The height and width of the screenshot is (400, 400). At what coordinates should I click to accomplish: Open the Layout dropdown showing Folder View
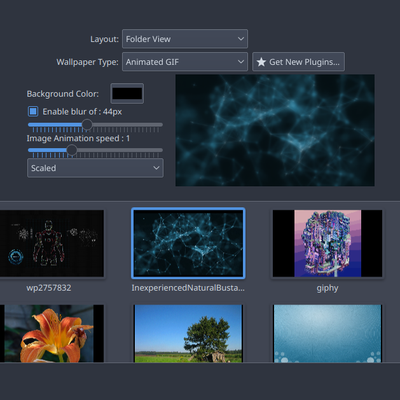[x=185, y=39]
